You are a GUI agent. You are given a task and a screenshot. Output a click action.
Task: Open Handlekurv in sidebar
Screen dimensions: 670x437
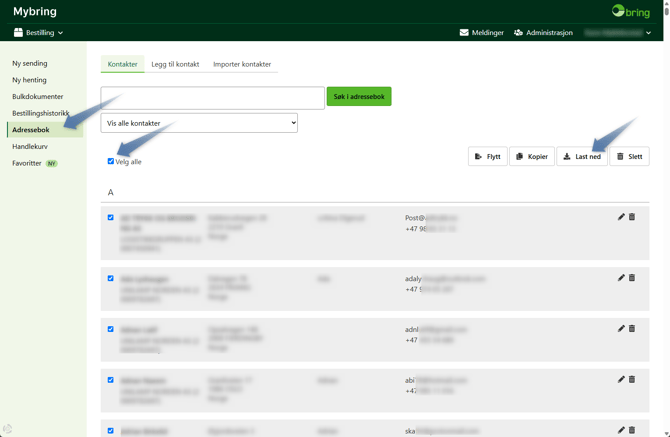30,147
